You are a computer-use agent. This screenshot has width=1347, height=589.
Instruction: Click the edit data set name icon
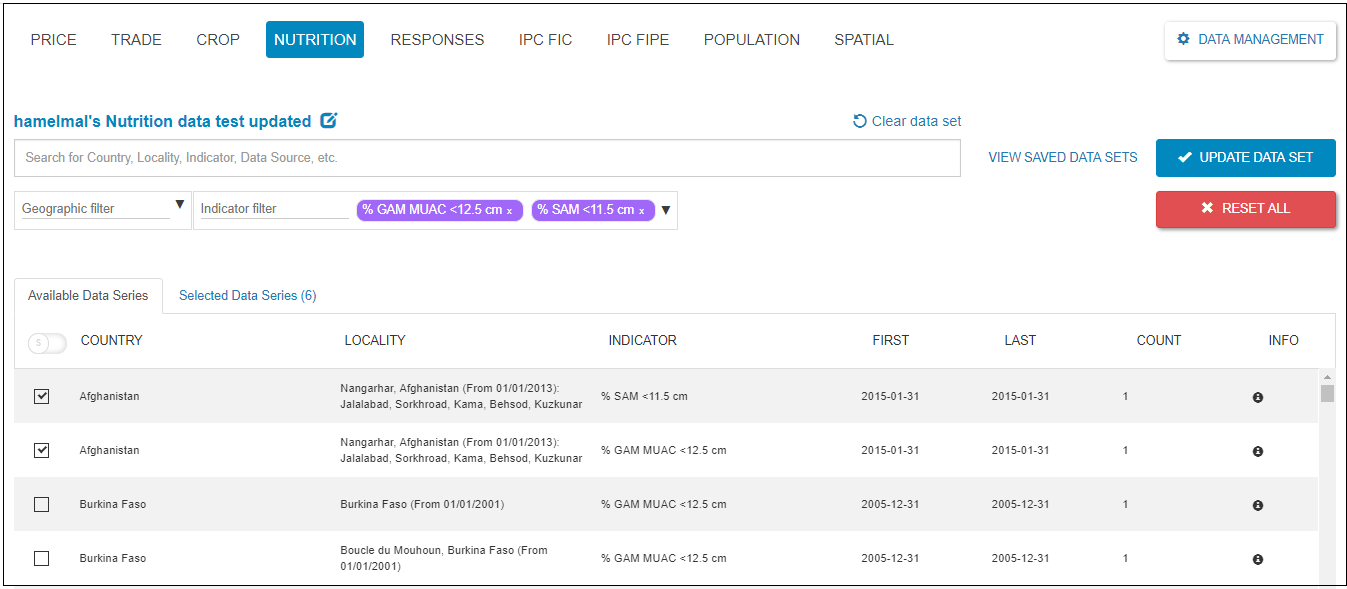pyautogui.click(x=328, y=121)
